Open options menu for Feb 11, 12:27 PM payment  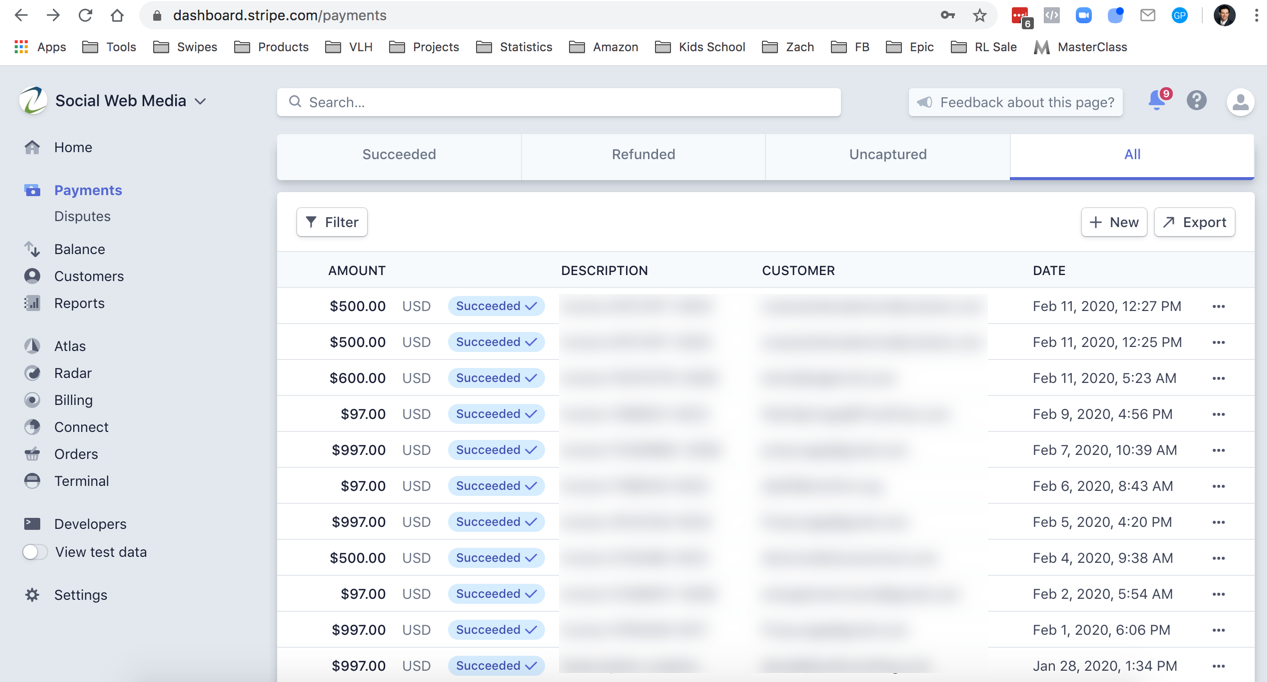pyautogui.click(x=1218, y=307)
